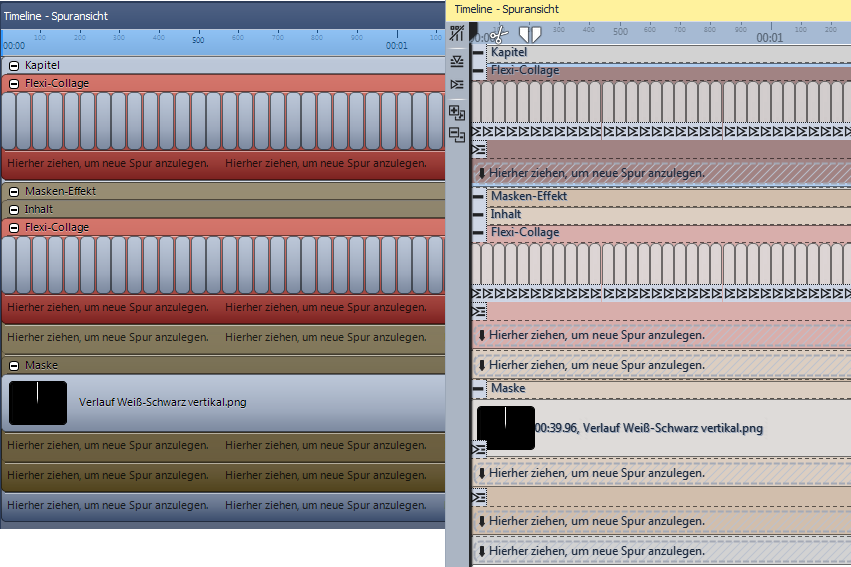
Task: Click the track icon left of Maske thumbnail
Action: [x=479, y=449]
